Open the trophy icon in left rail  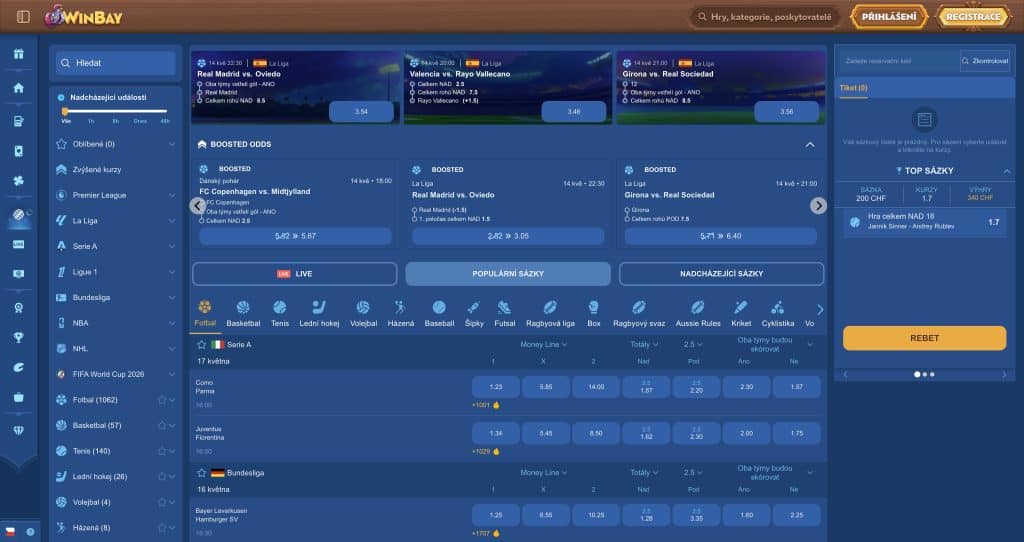18,337
